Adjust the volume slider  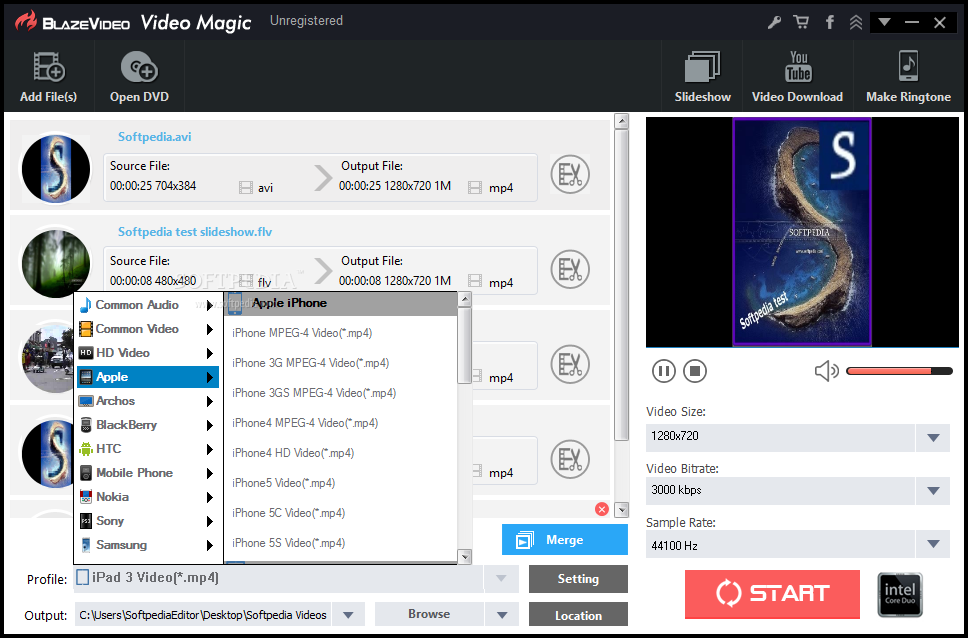pyautogui.click(x=899, y=371)
